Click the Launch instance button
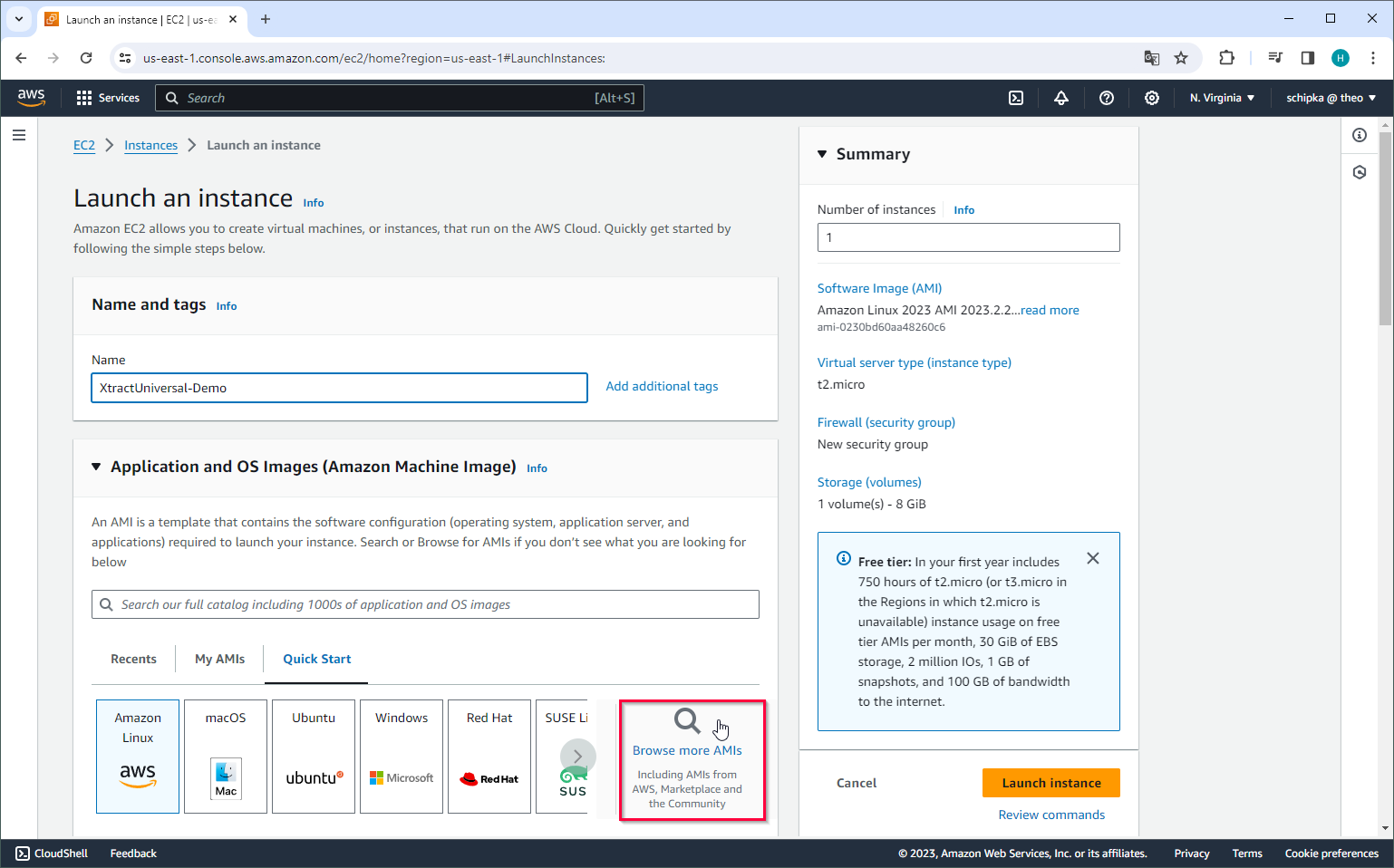Image resolution: width=1394 pixels, height=868 pixels. coord(1051,783)
